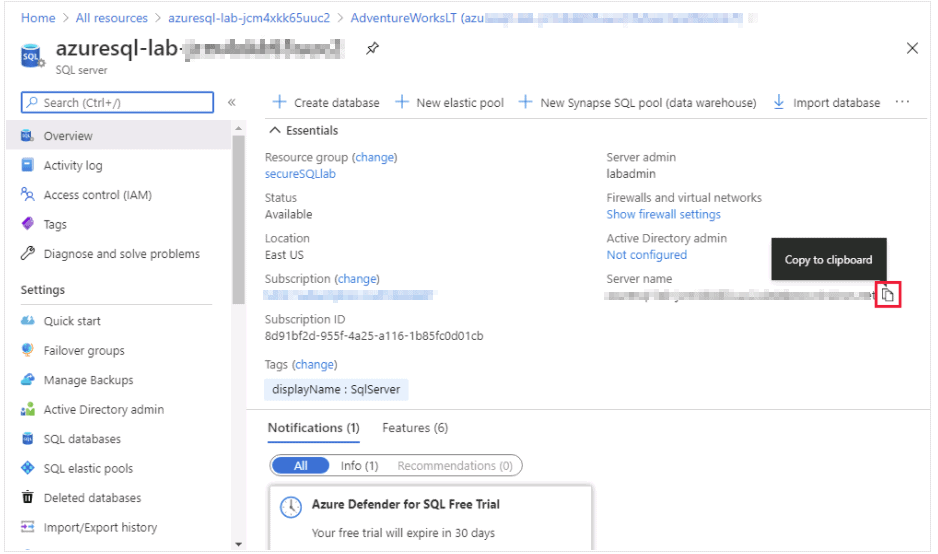
Task: Filter notifications by Recommendations (0)
Action: pos(454,466)
